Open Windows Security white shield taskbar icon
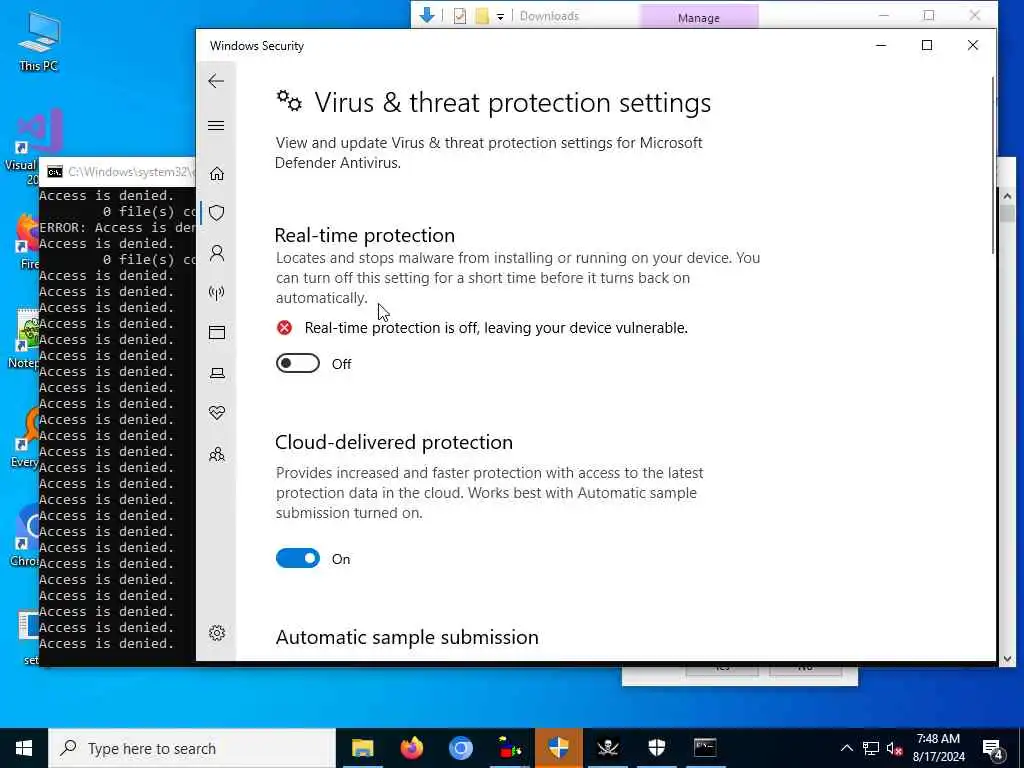This screenshot has width=1024, height=768. [x=656, y=748]
